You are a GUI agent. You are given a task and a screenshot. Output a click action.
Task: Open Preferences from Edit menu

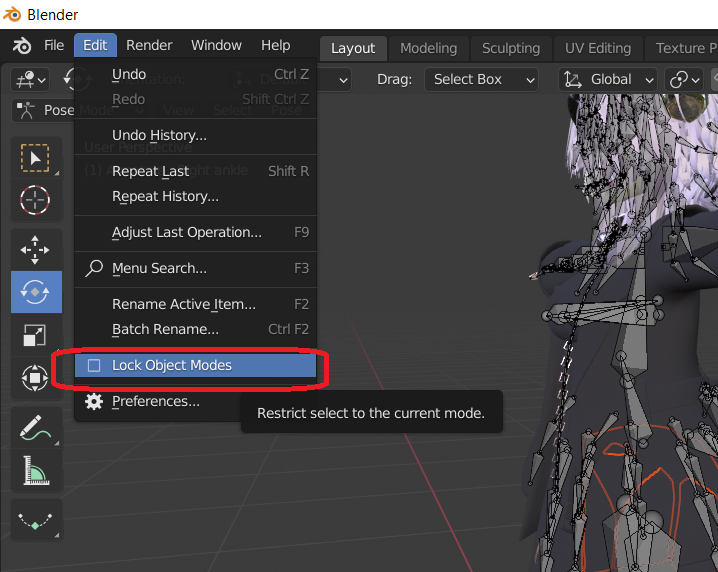pos(156,402)
